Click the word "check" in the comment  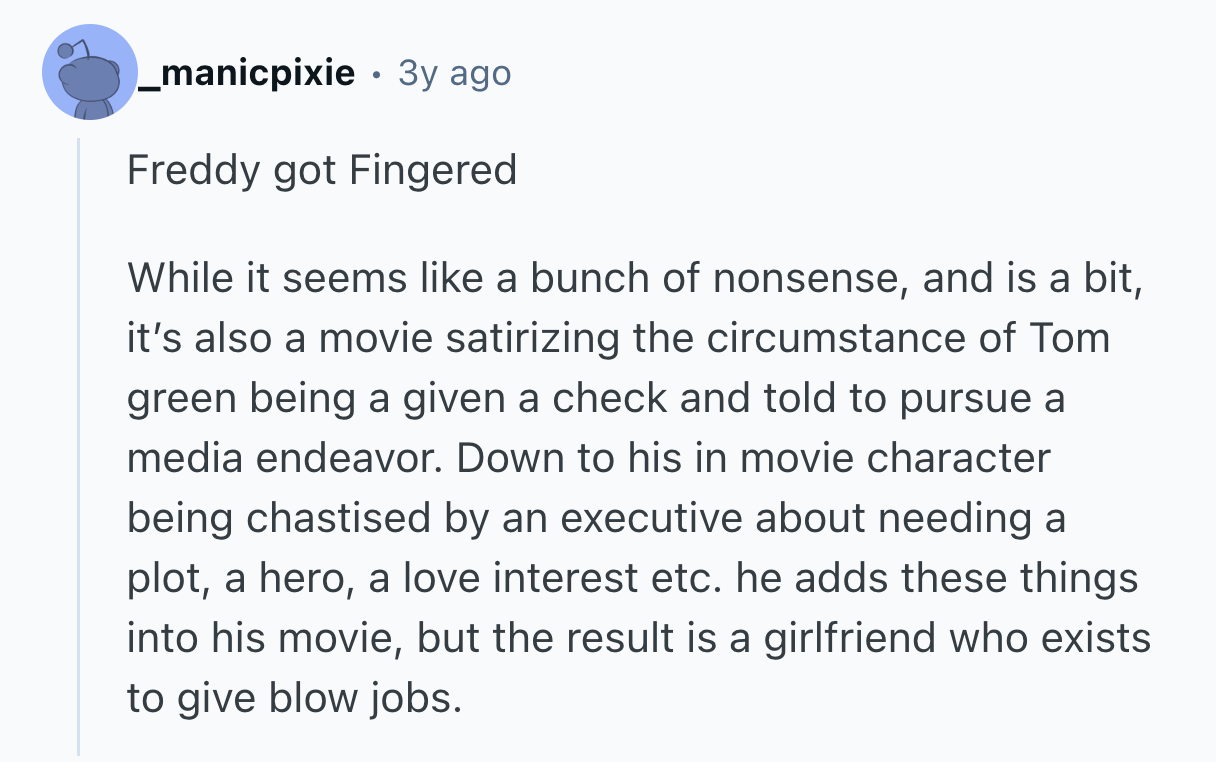[x=611, y=399]
